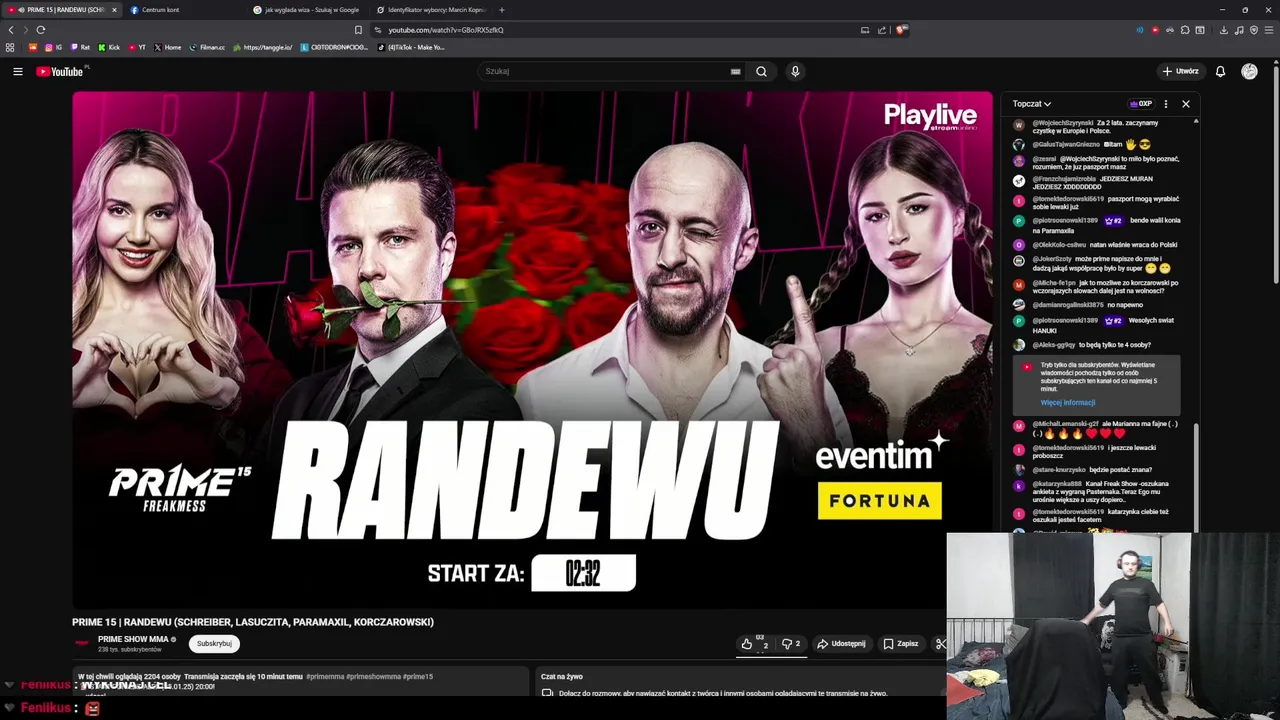Open the PRIME SHOW MMA channel name

pos(133,639)
